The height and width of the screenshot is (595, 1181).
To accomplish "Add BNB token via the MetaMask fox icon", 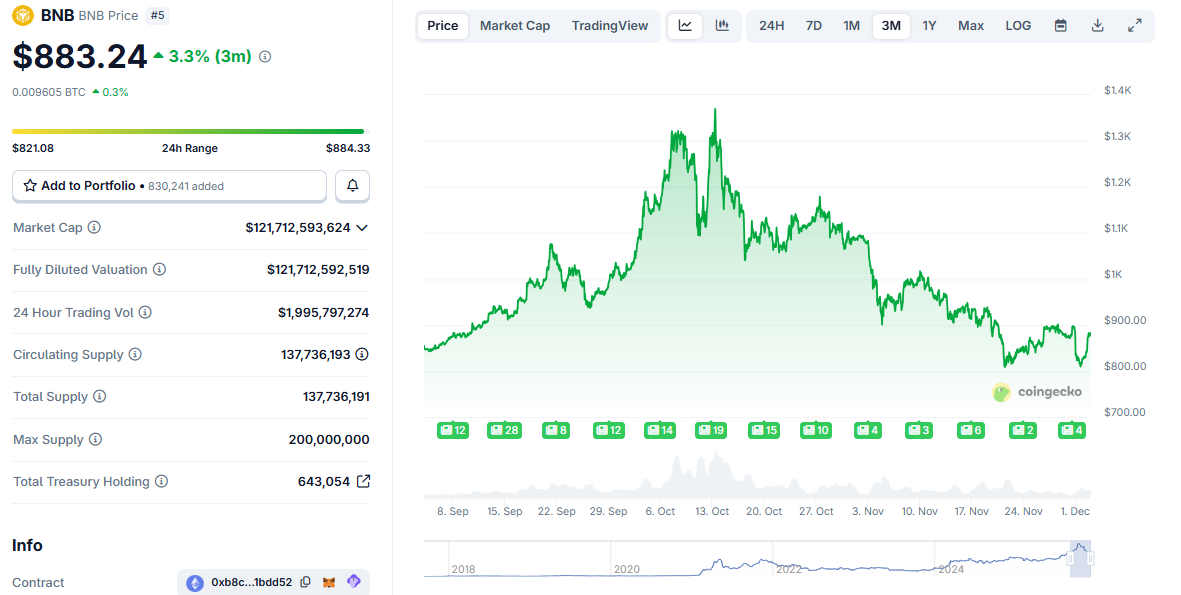I will coord(329,582).
